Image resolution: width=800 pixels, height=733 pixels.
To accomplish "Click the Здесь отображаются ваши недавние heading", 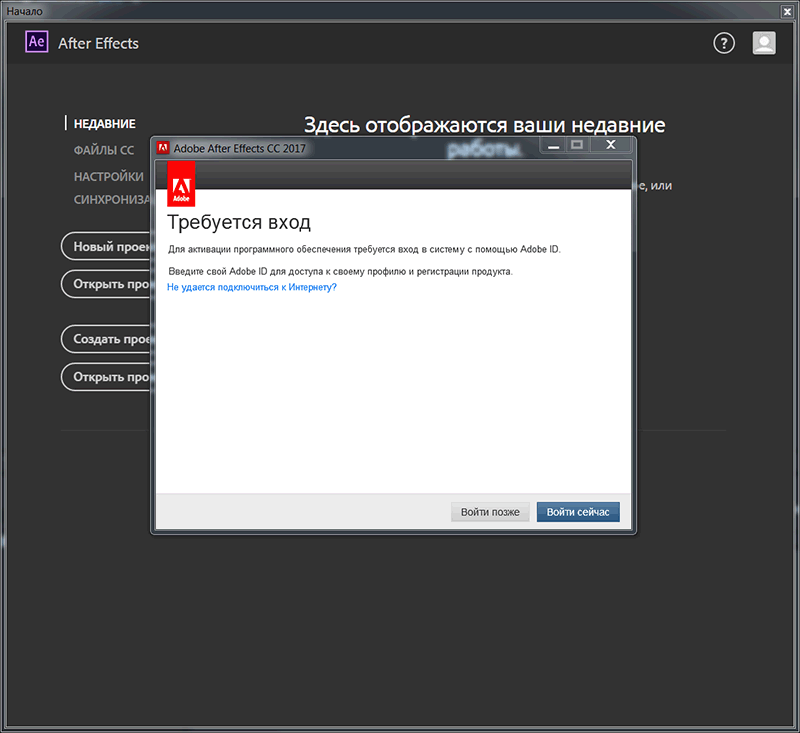I will click(485, 125).
